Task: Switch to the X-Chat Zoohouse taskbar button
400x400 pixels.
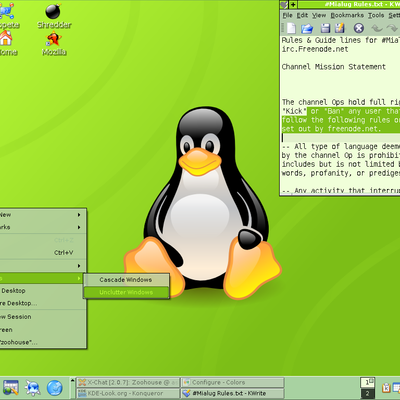Action: (128, 382)
